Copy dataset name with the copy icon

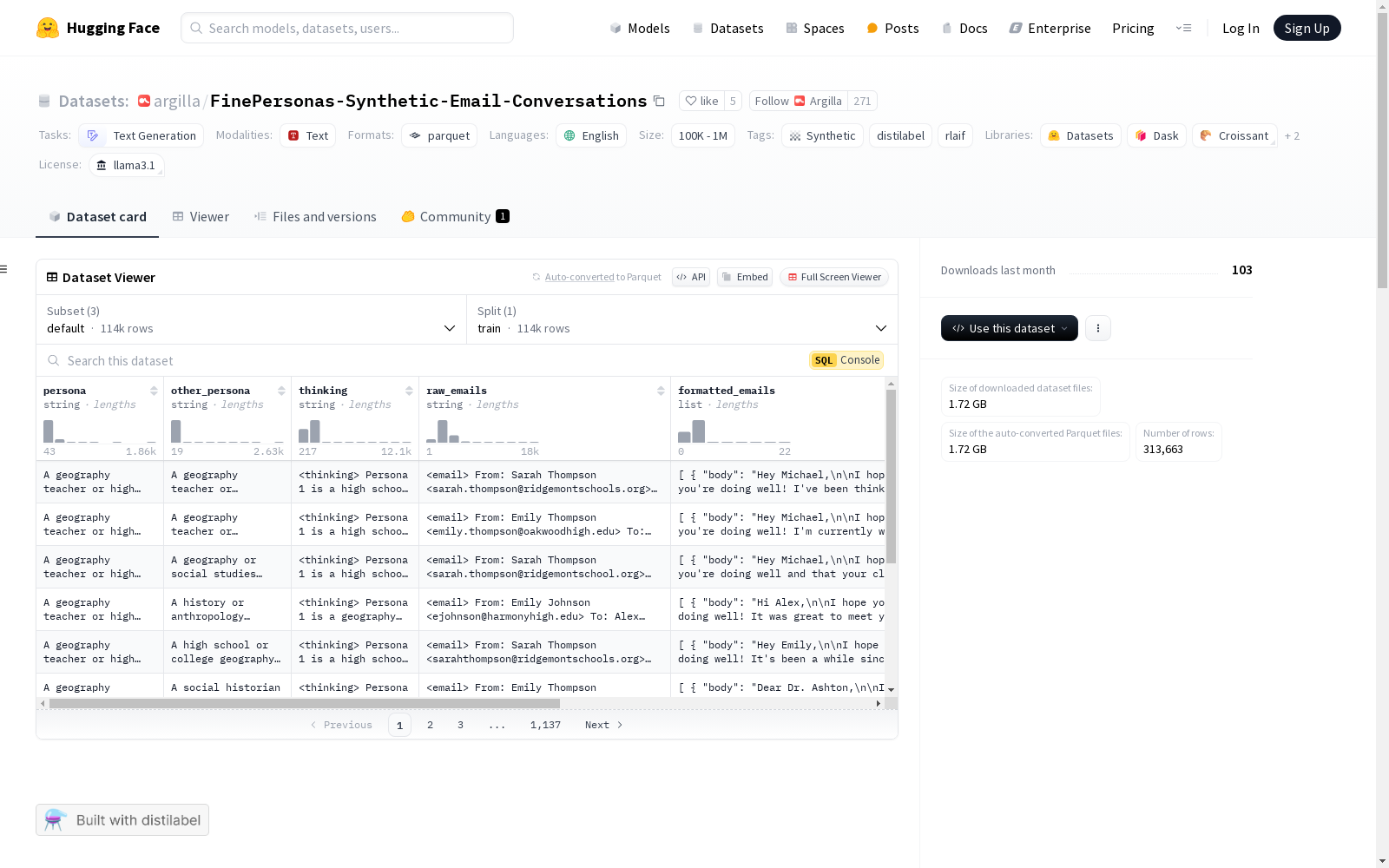pos(659,101)
